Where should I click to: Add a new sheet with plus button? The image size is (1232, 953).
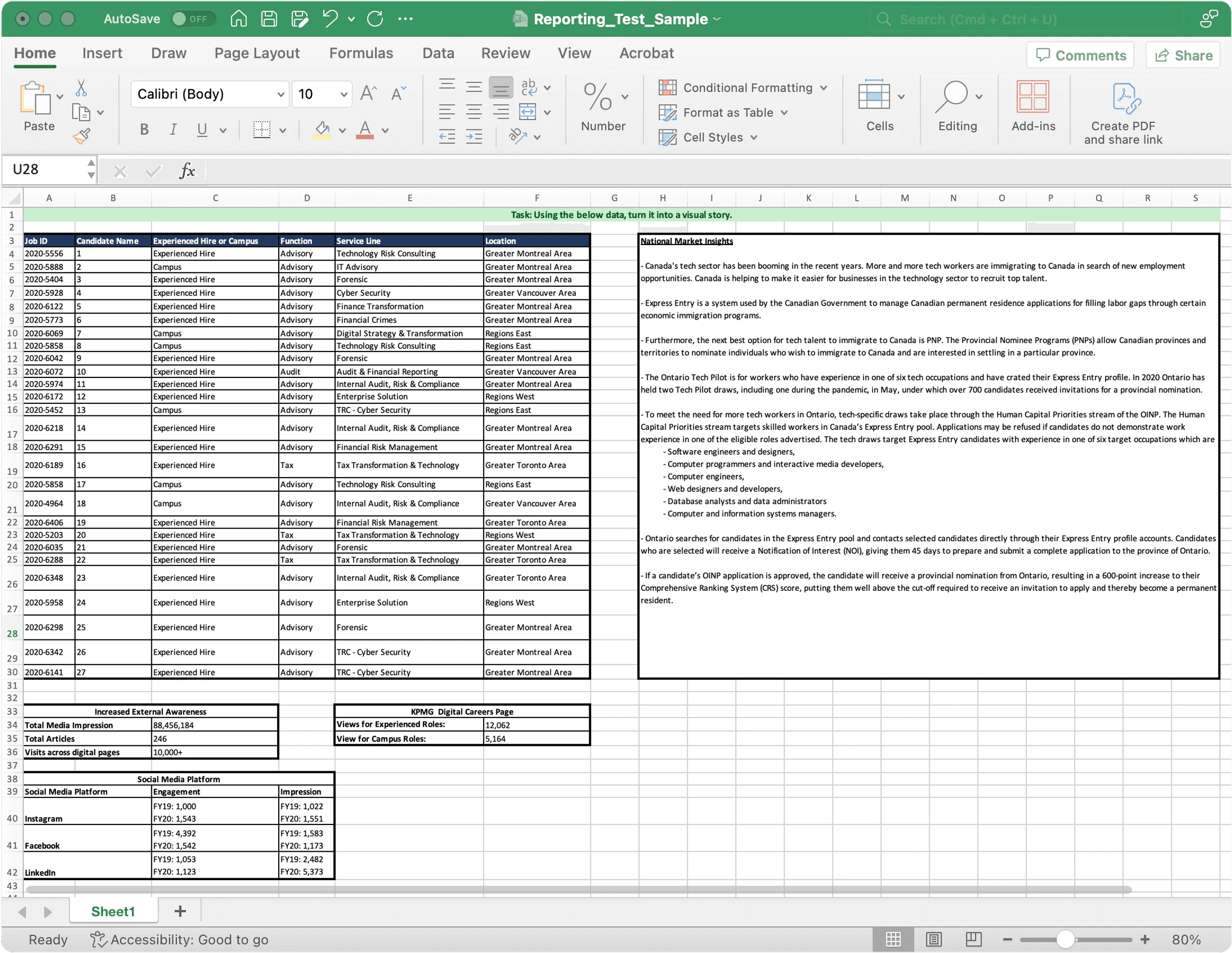180,911
